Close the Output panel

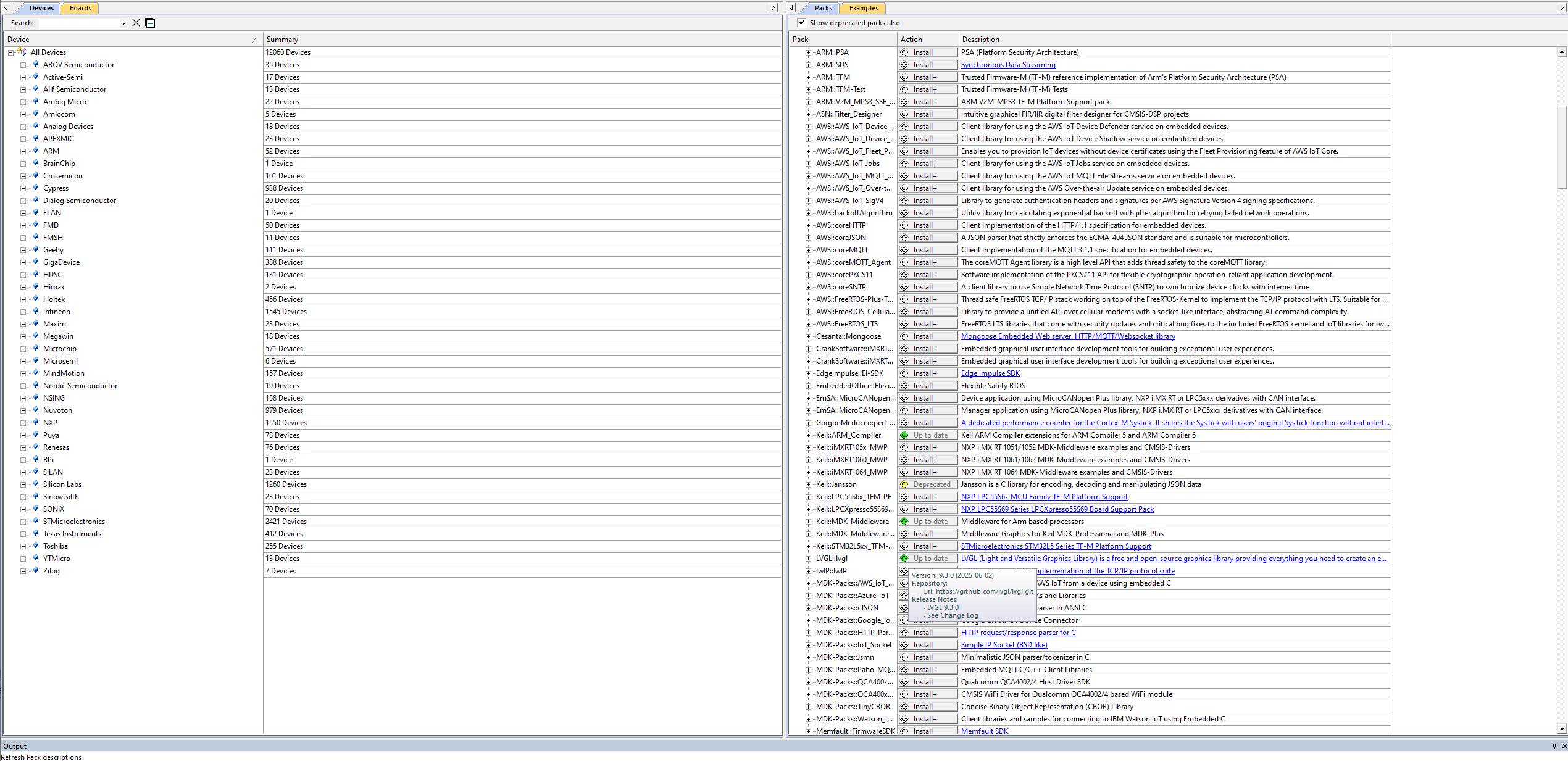(1564, 746)
